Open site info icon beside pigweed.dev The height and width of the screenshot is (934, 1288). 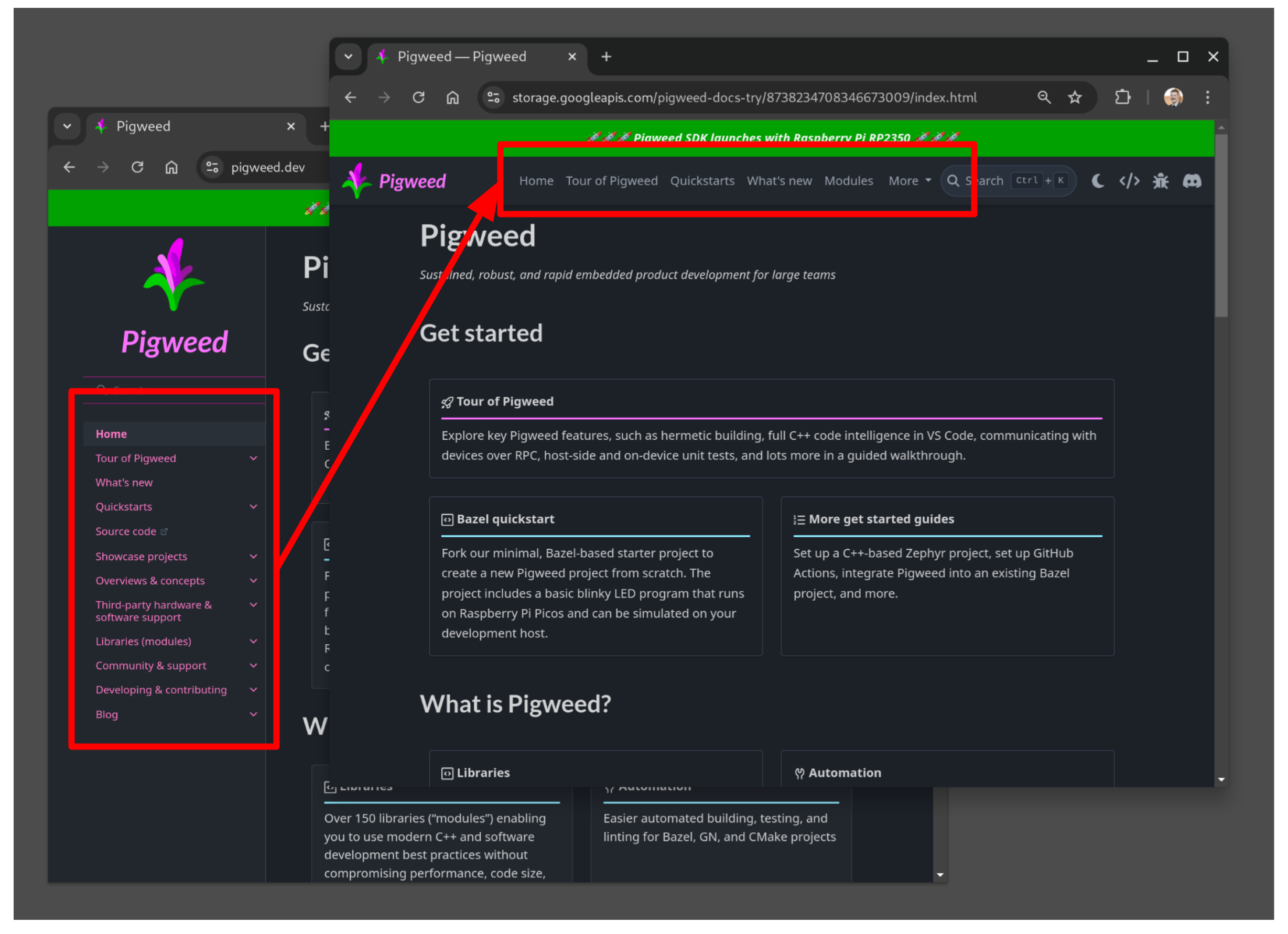212,168
